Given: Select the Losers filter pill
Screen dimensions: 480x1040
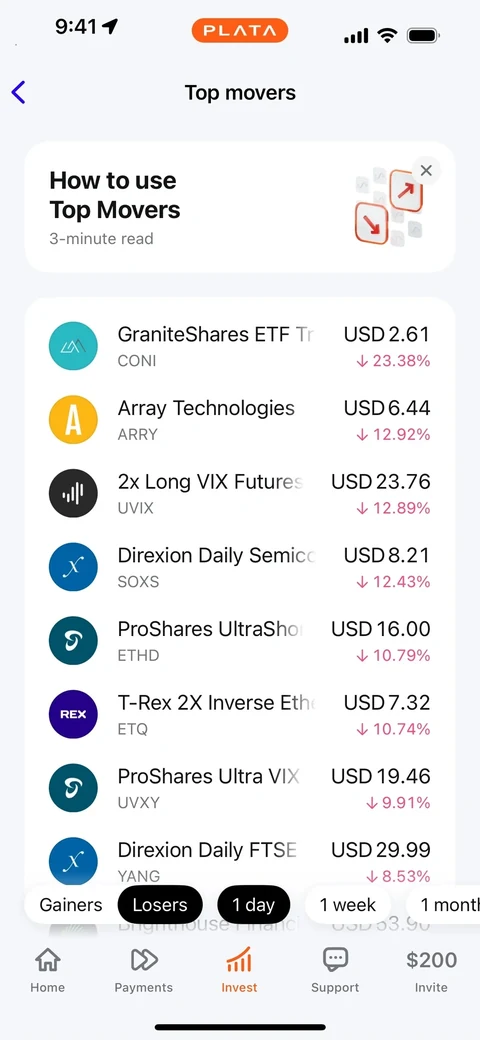Looking at the screenshot, I should [160, 905].
